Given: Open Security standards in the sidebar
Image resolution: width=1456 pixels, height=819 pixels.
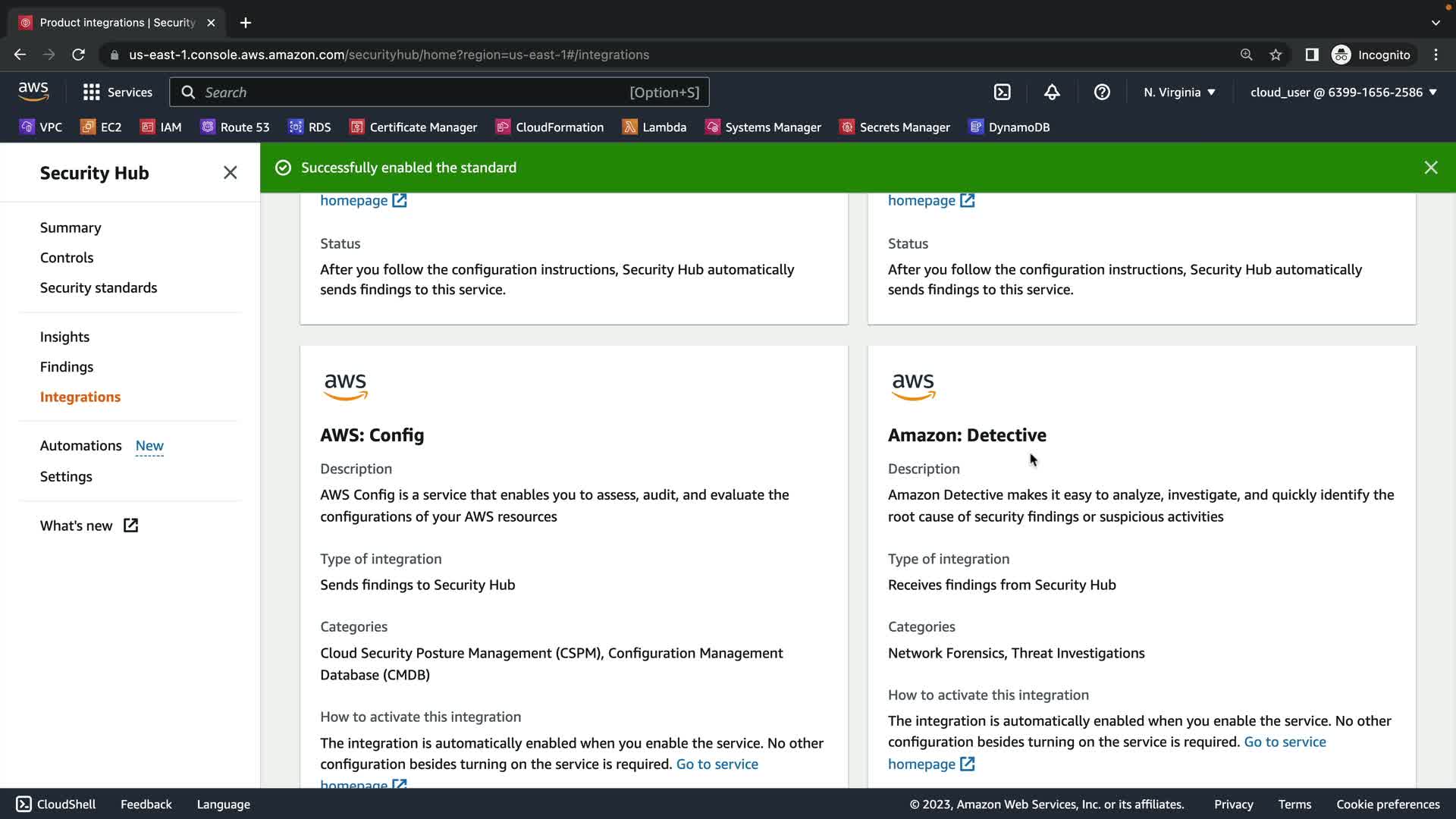Looking at the screenshot, I should tap(99, 288).
